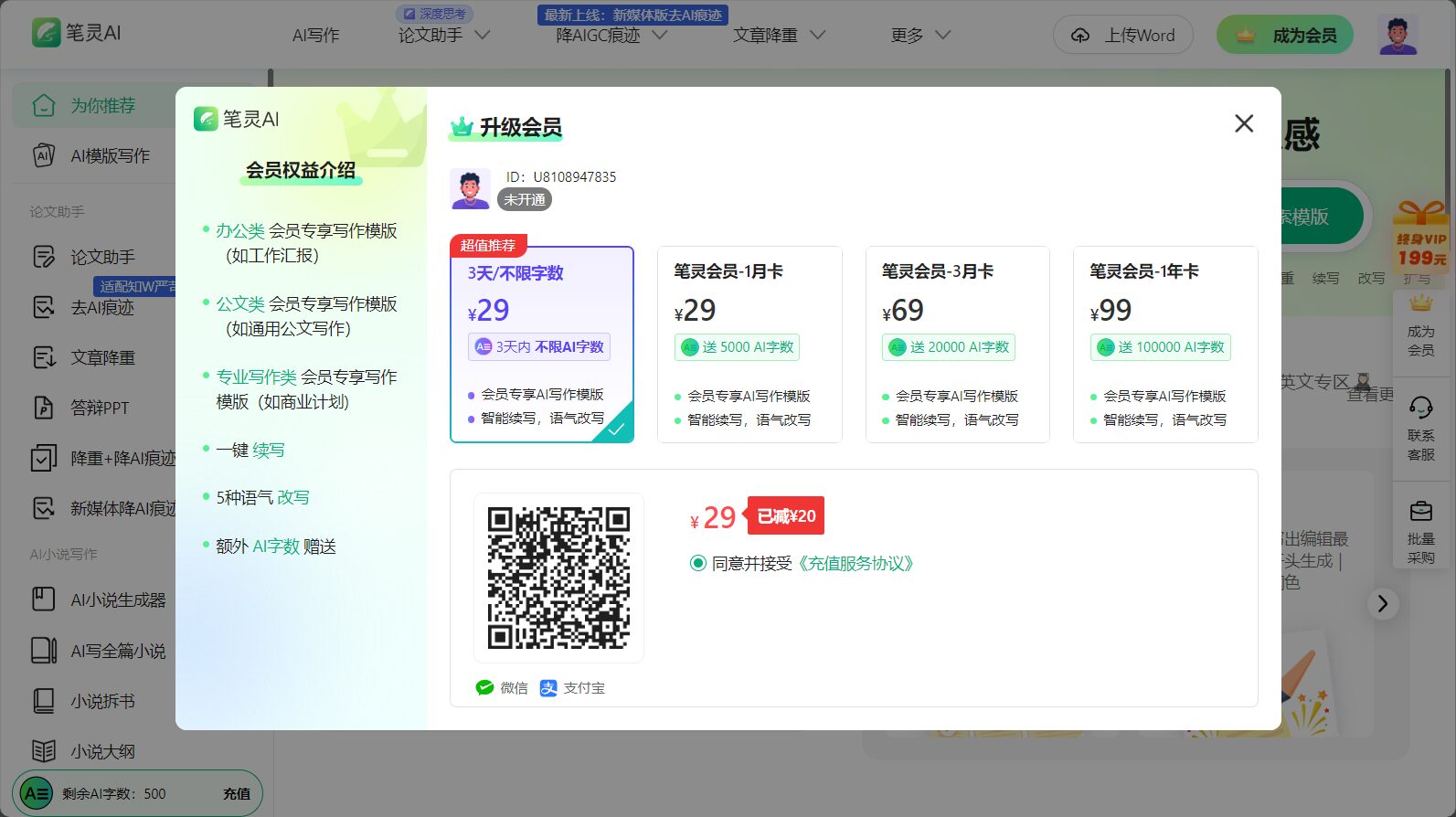1456x817 pixels.
Task: Open 答辩PPT text in sidebar
Action: point(100,408)
